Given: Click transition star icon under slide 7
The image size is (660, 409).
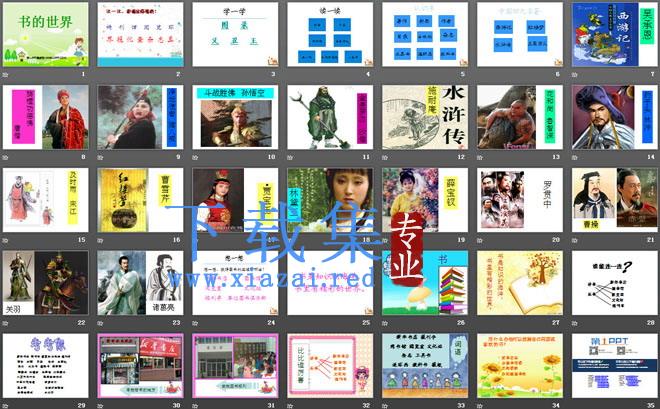Looking at the screenshot, I should click(x=575, y=75).
